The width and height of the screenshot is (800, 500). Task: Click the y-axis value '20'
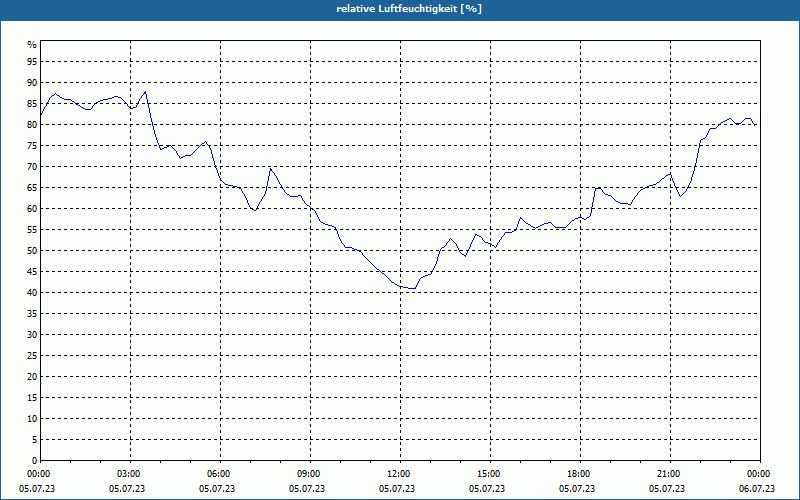pyautogui.click(x=32, y=377)
